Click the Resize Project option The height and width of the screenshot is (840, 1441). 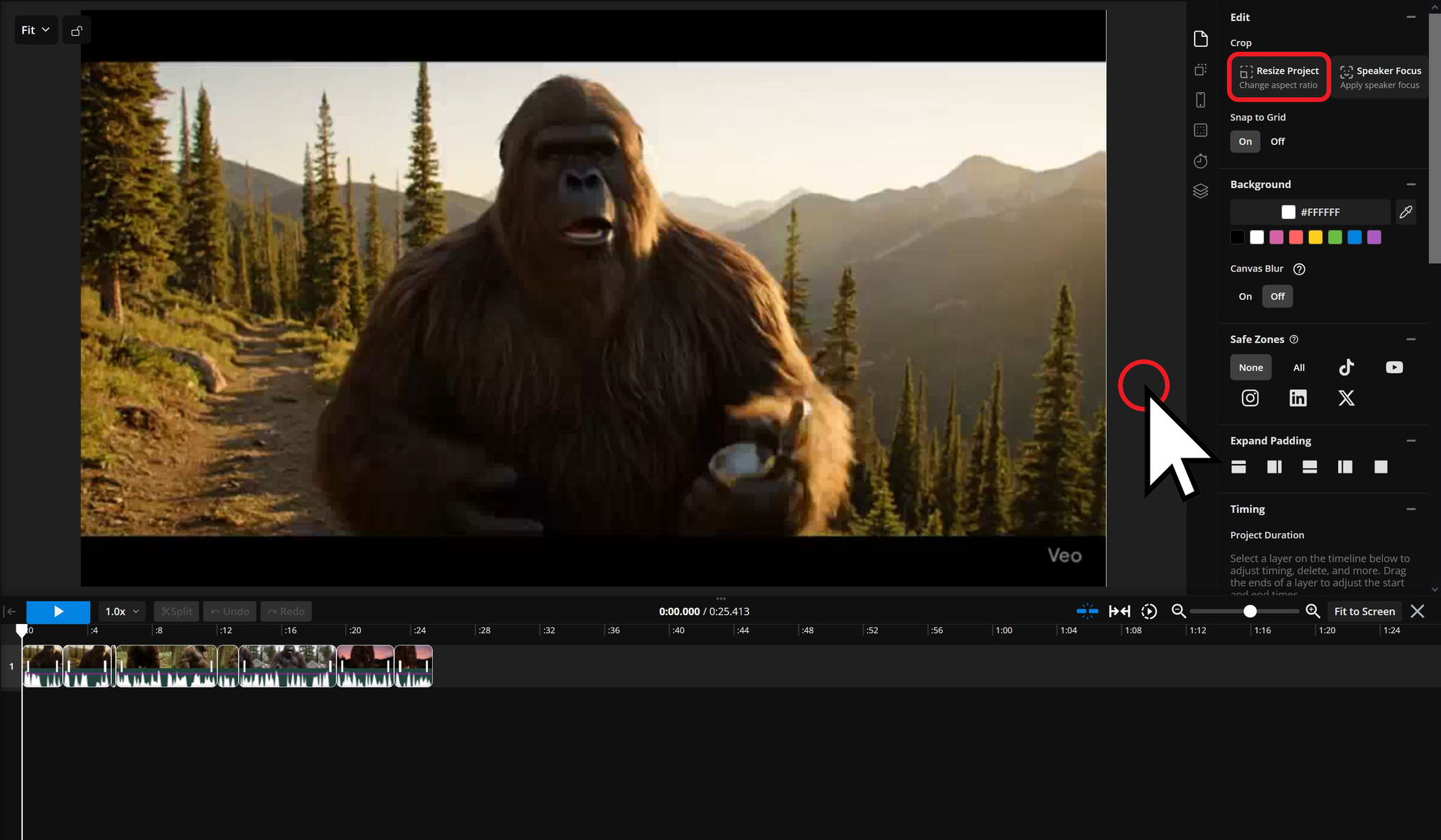[1278, 76]
